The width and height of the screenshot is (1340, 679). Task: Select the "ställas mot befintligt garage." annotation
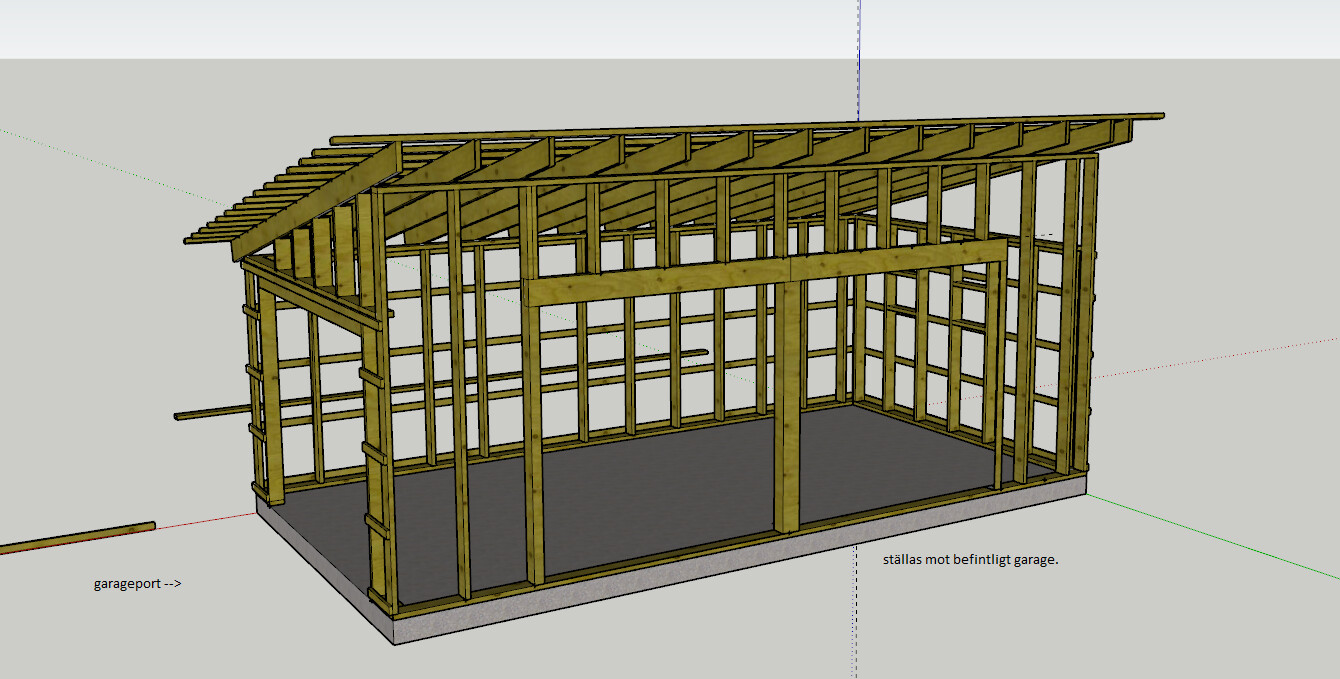970,560
